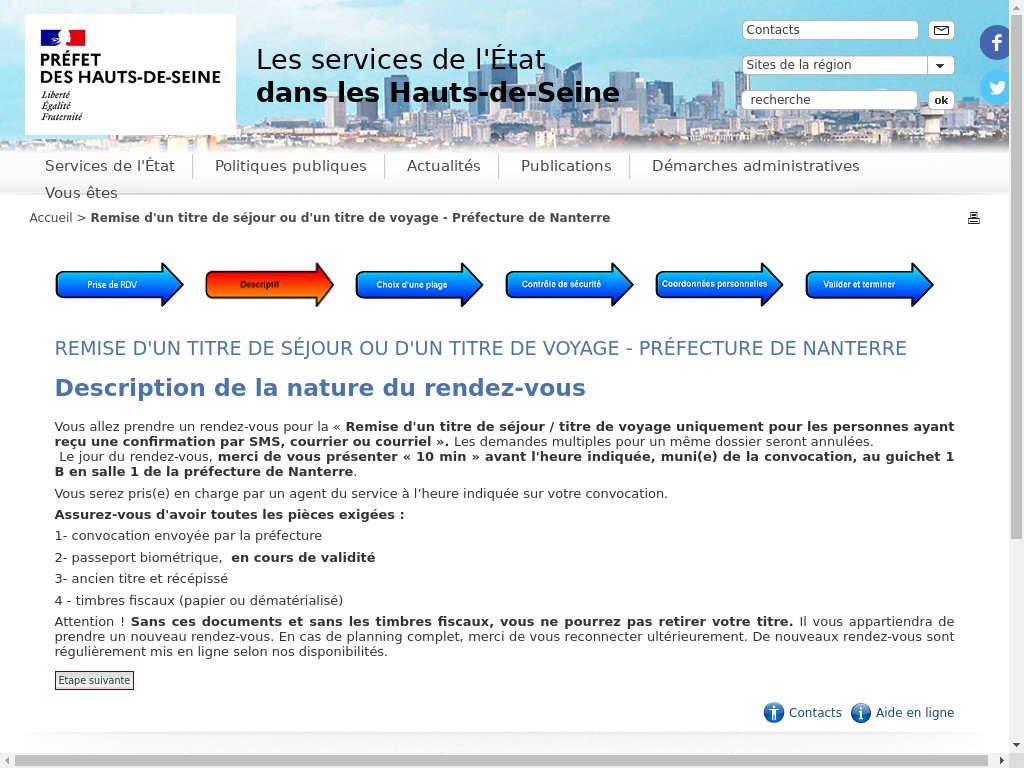Open the 'Publications' menu

566,166
